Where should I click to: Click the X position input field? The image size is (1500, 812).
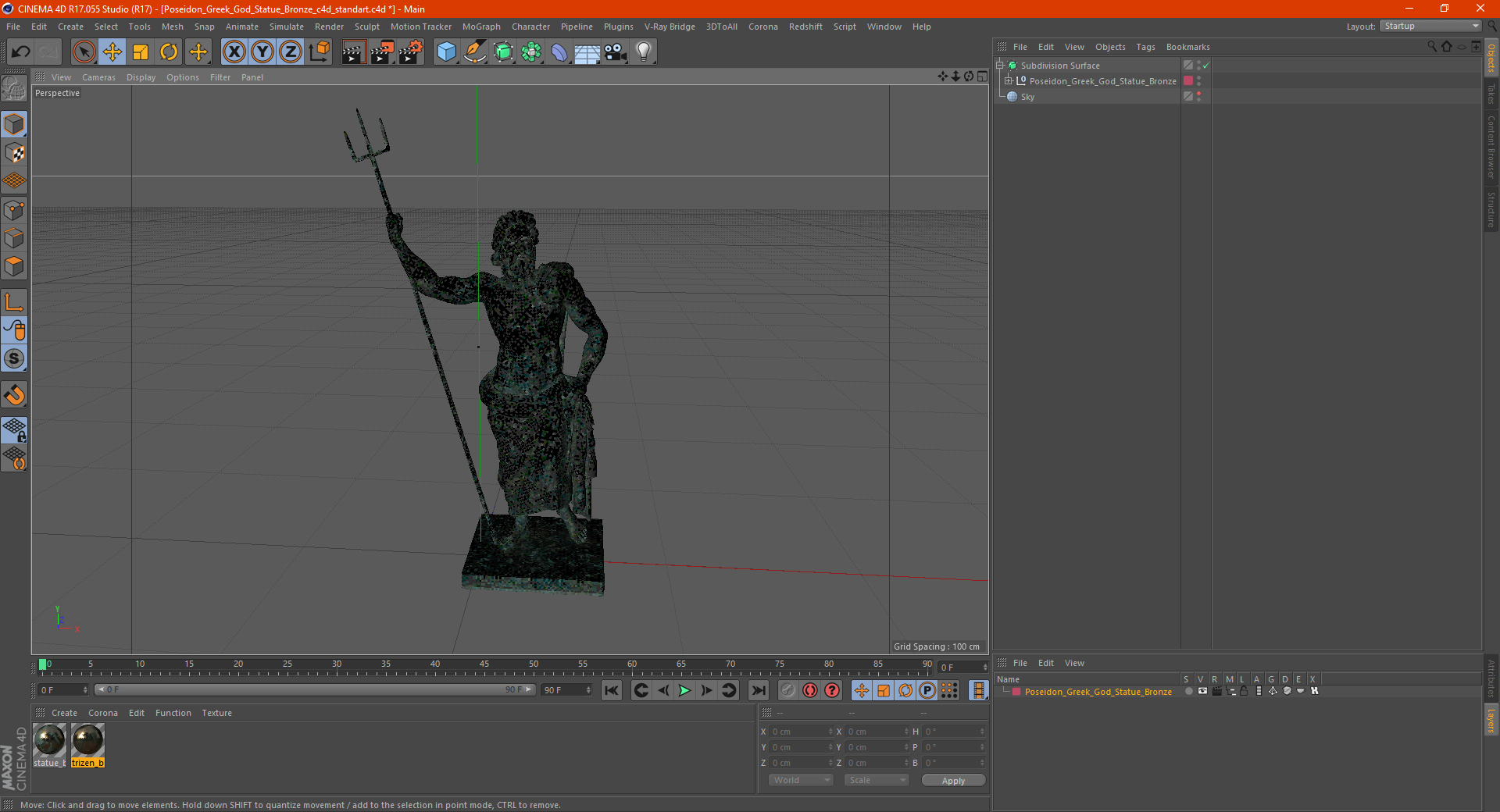coord(802,732)
